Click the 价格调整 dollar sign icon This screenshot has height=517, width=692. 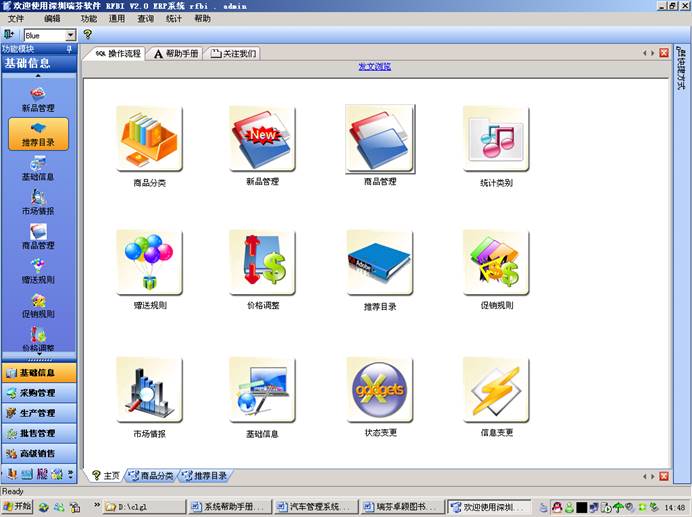pos(262,262)
